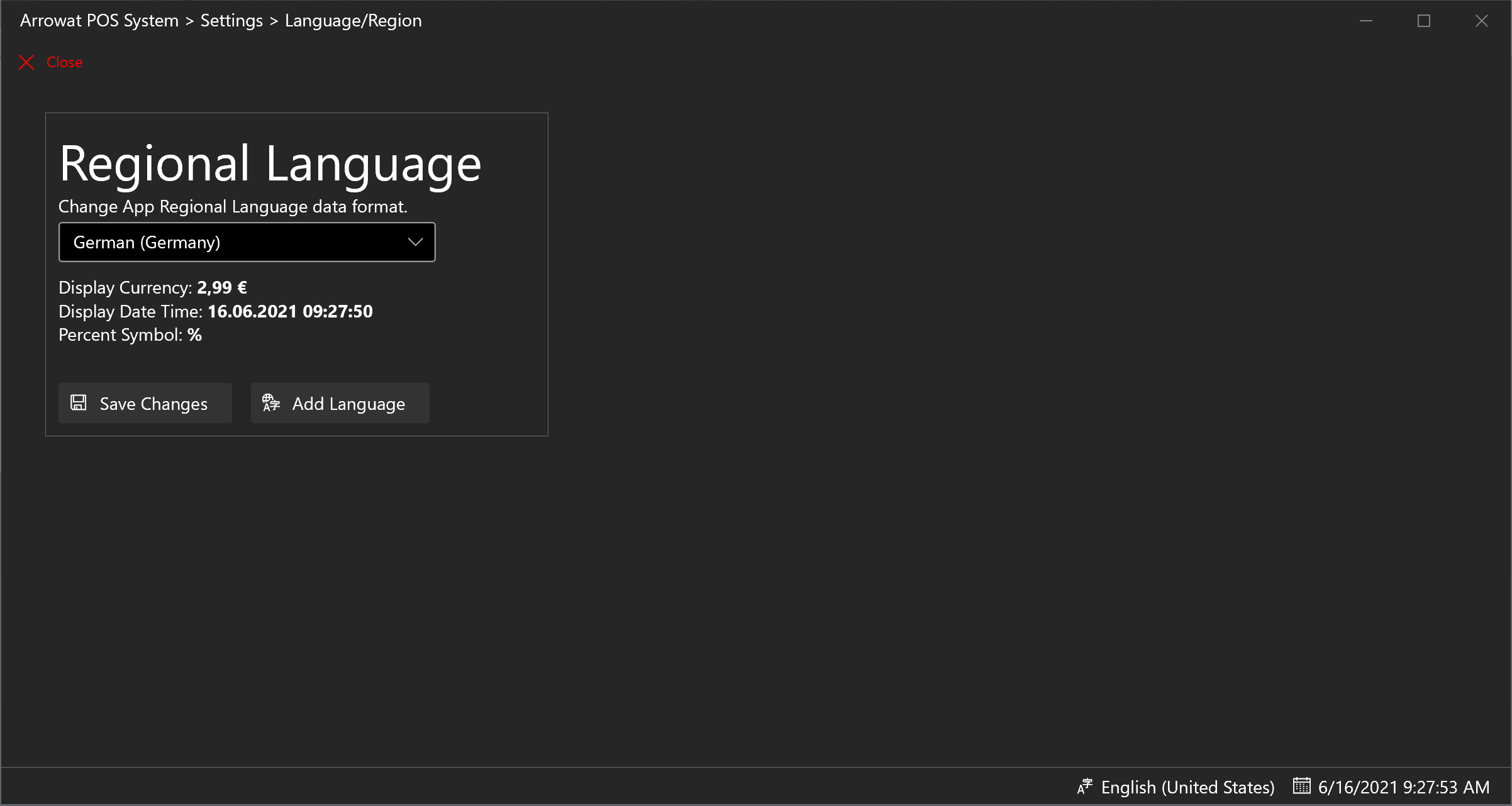Click Change App Regional Language description text
Viewport: 1512px width, 806px height.
pyautogui.click(x=233, y=207)
